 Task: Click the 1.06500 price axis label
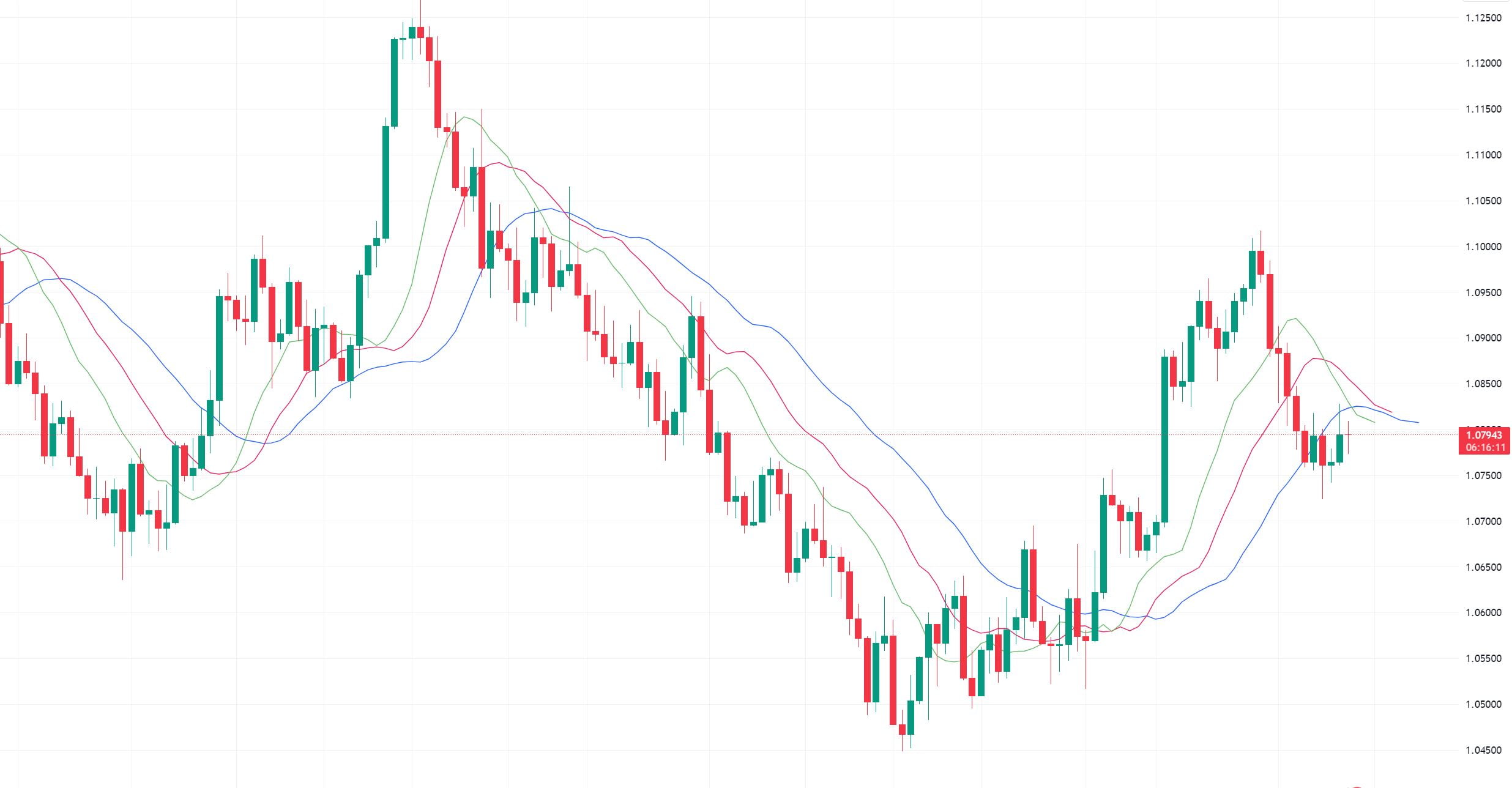pos(1483,567)
